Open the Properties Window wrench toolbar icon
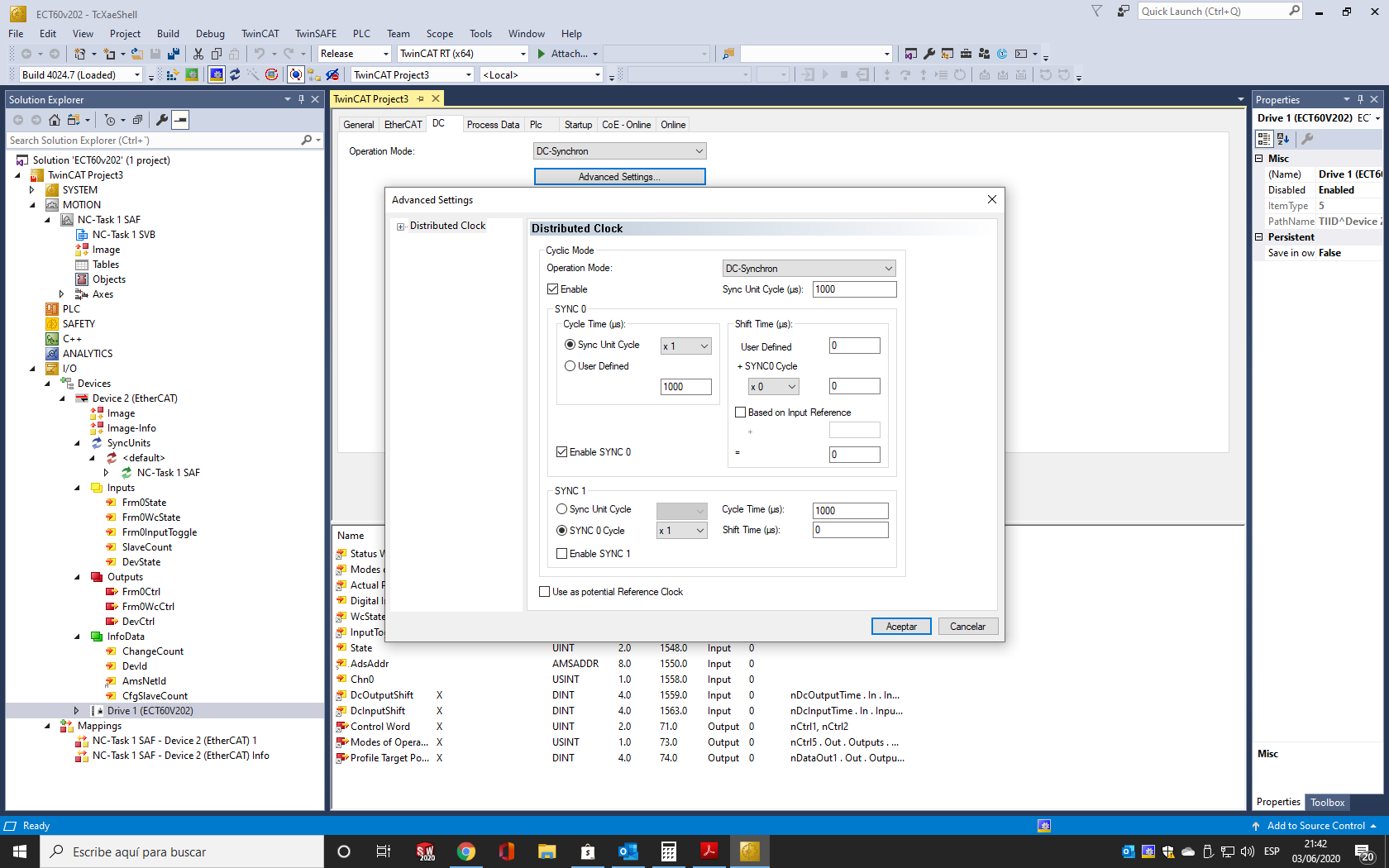Viewport: 1389px width, 868px height. coord(929,54)
